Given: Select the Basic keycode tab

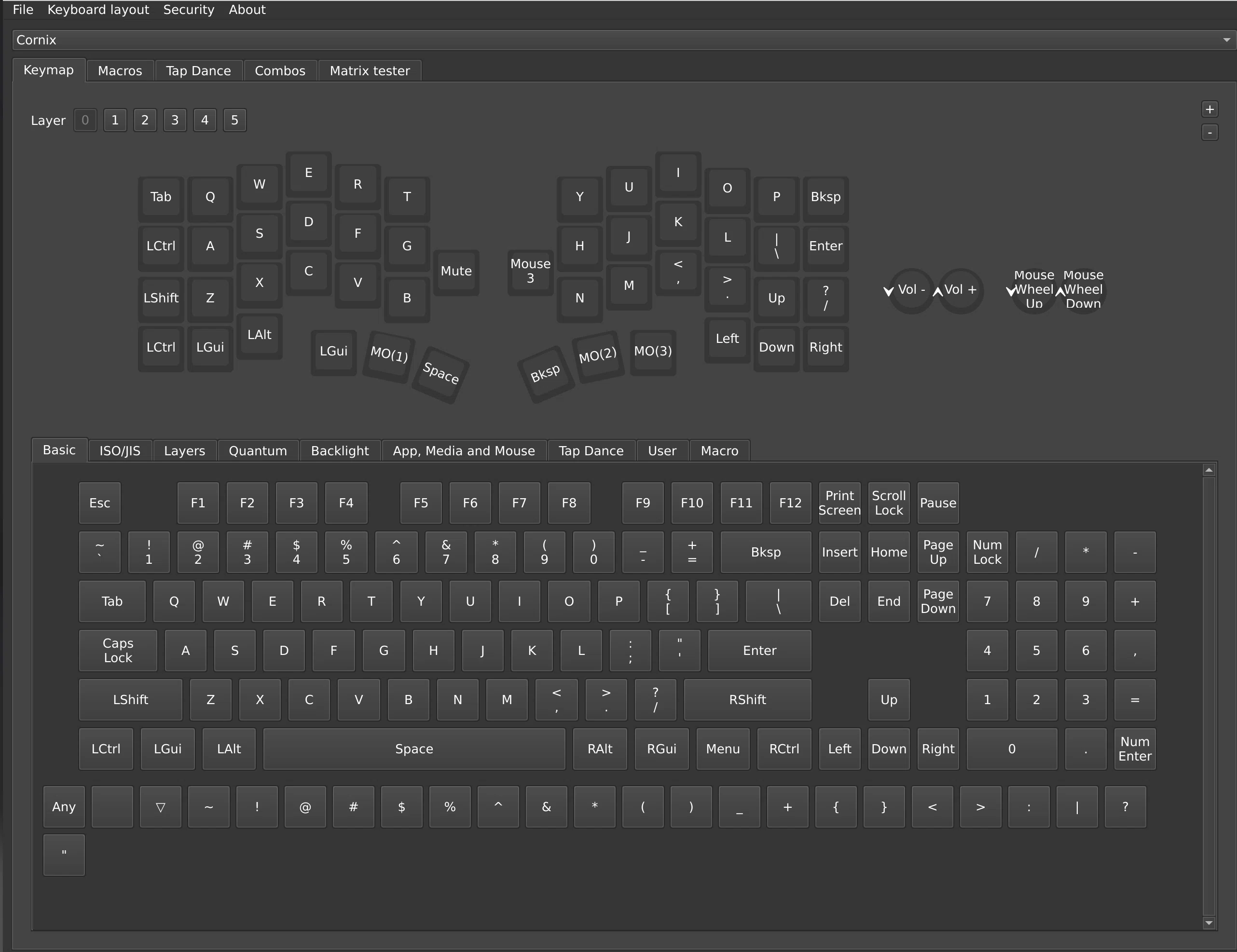Looking at the screenshot, I should click(x=59, y=450).
